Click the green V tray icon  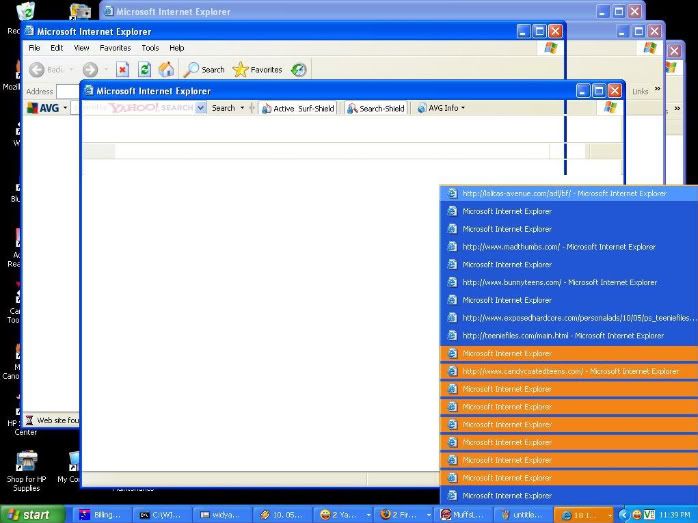[x=649, y=515]
